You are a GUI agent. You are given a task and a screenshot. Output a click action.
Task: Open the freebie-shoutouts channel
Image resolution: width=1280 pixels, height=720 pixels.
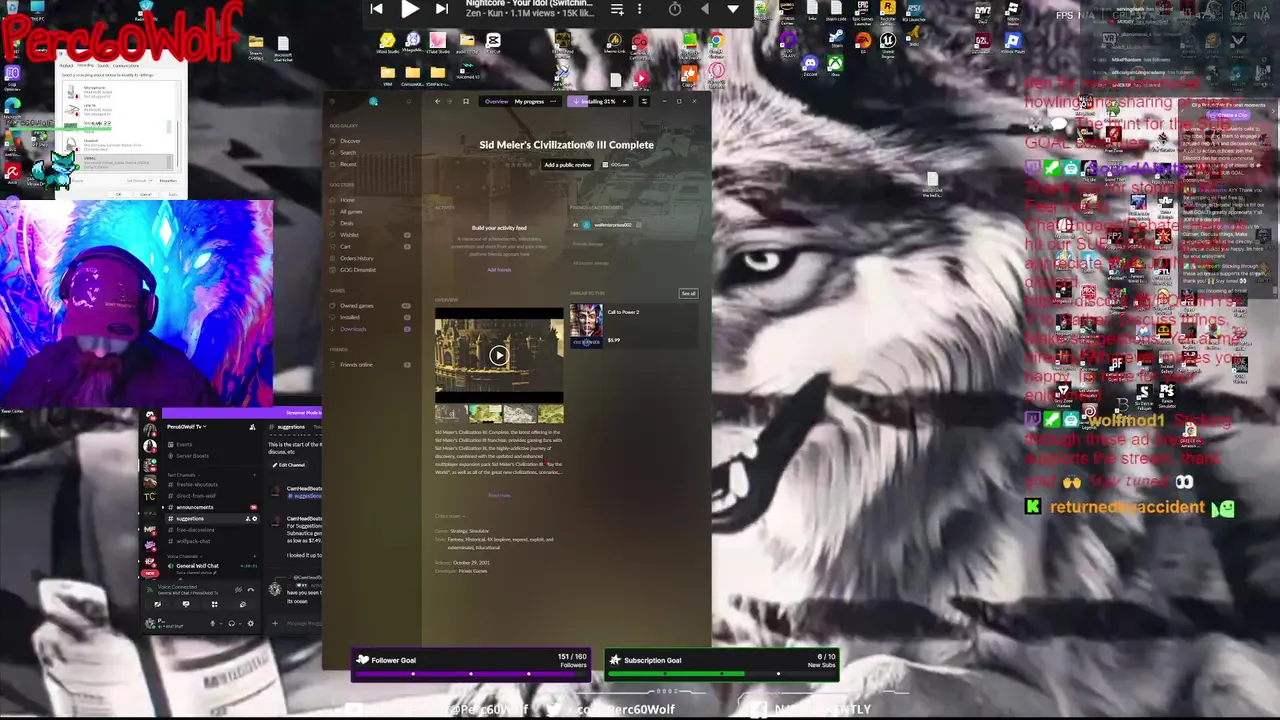[197, 485]
